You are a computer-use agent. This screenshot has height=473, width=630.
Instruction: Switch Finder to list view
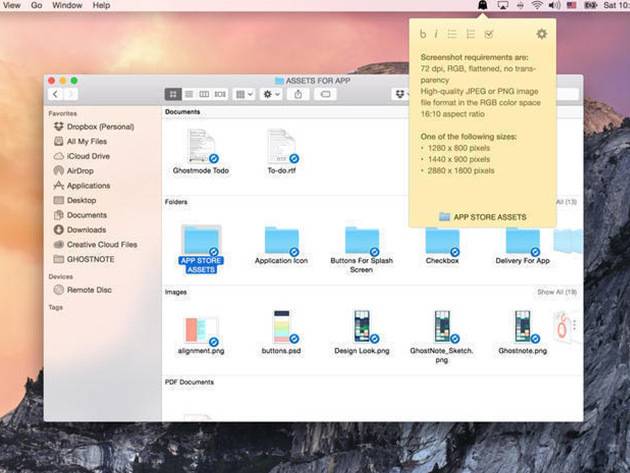(x=188, y=94)
